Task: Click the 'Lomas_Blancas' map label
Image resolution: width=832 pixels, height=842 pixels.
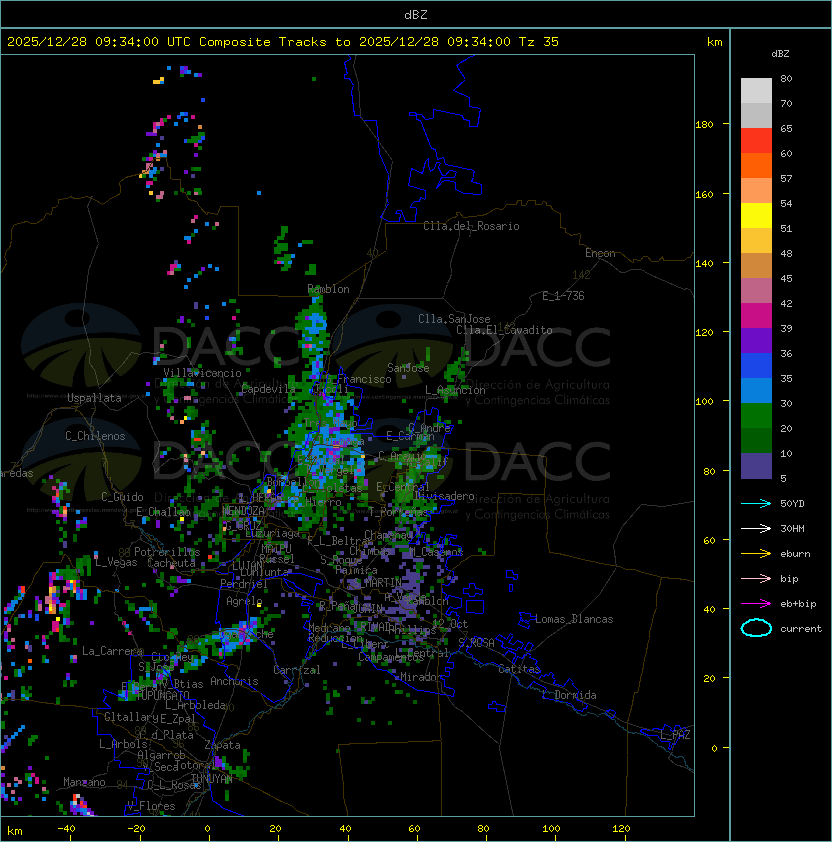Action: (x=574, y=619)
